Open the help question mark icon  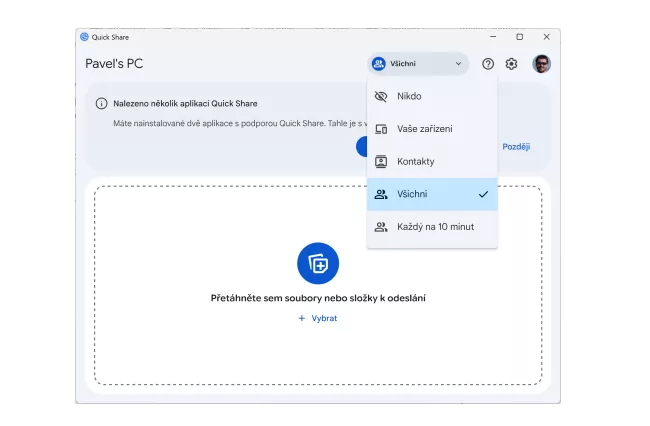click(x=488, y=64)
